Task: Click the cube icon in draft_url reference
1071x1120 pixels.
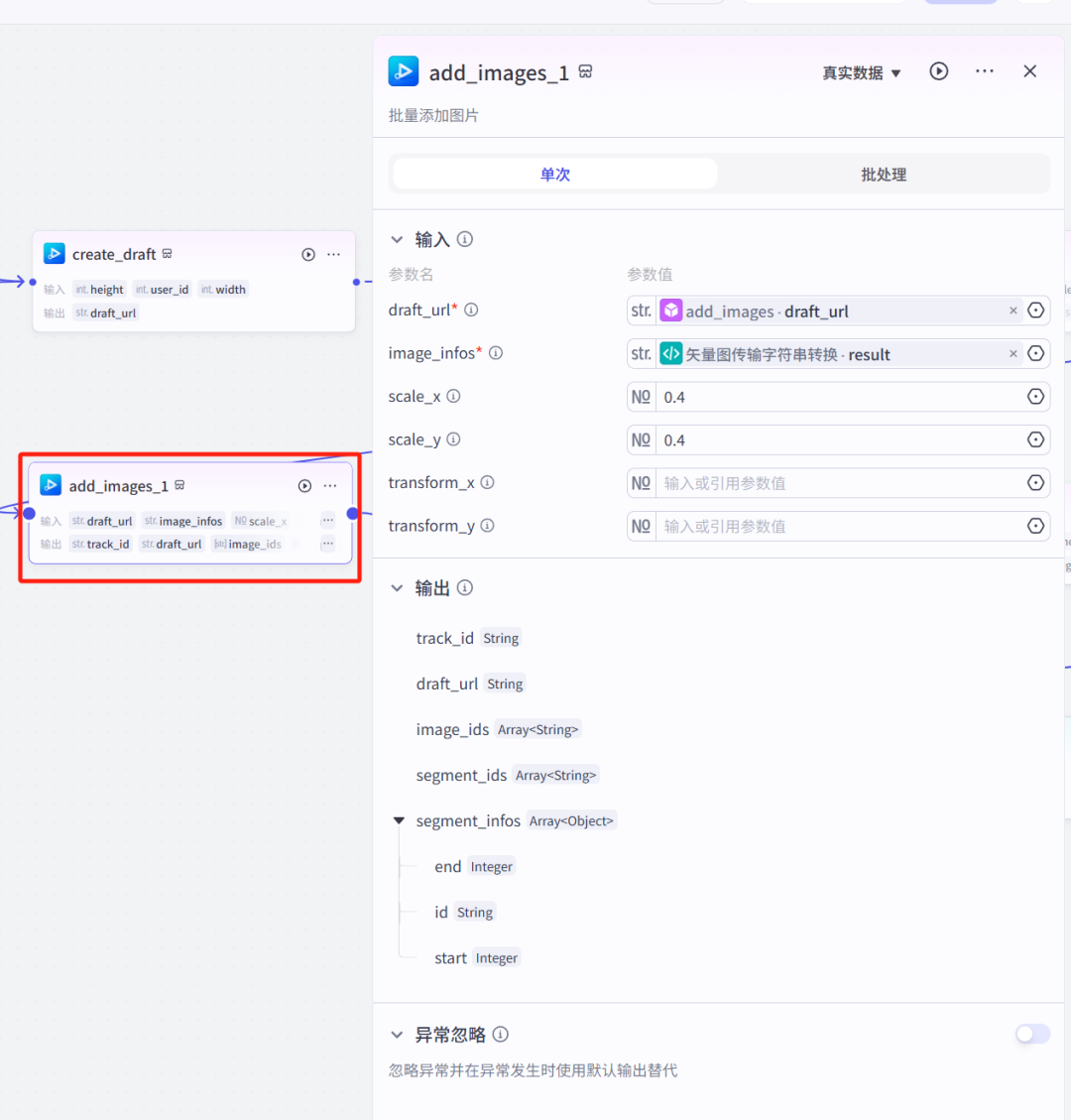Action: click(672, 311)
